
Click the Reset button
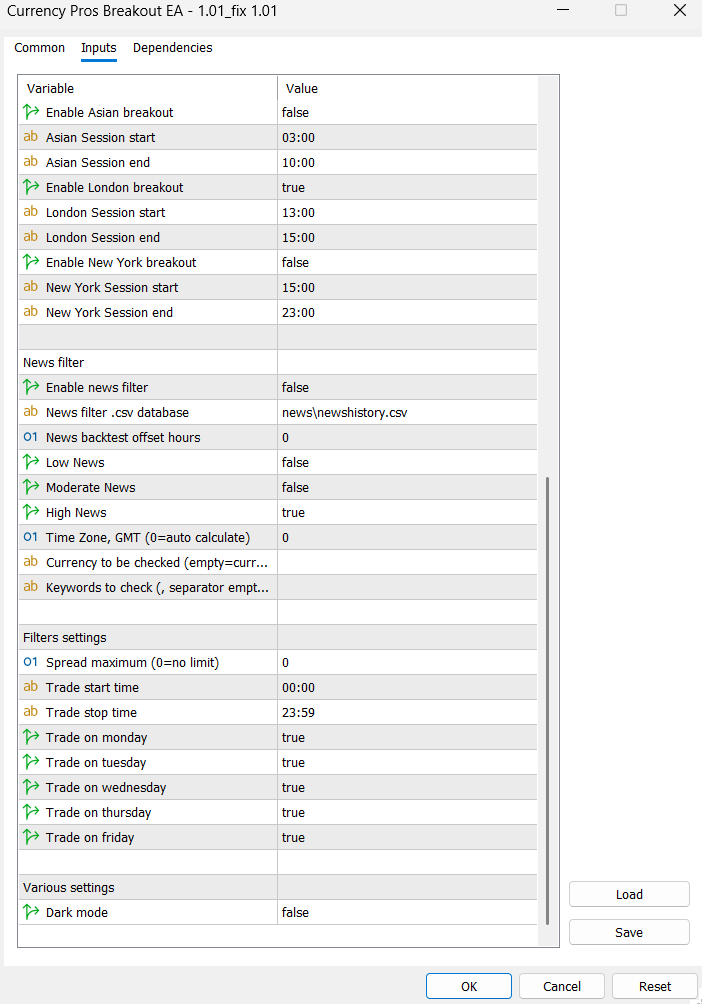tap(655, 987)
